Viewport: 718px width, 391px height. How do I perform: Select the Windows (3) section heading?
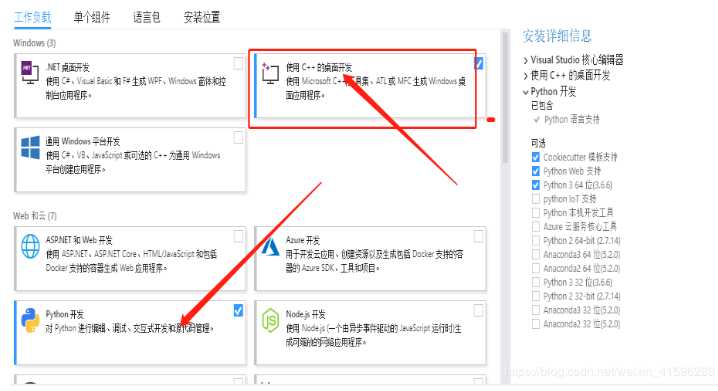(x=34, y=43)
